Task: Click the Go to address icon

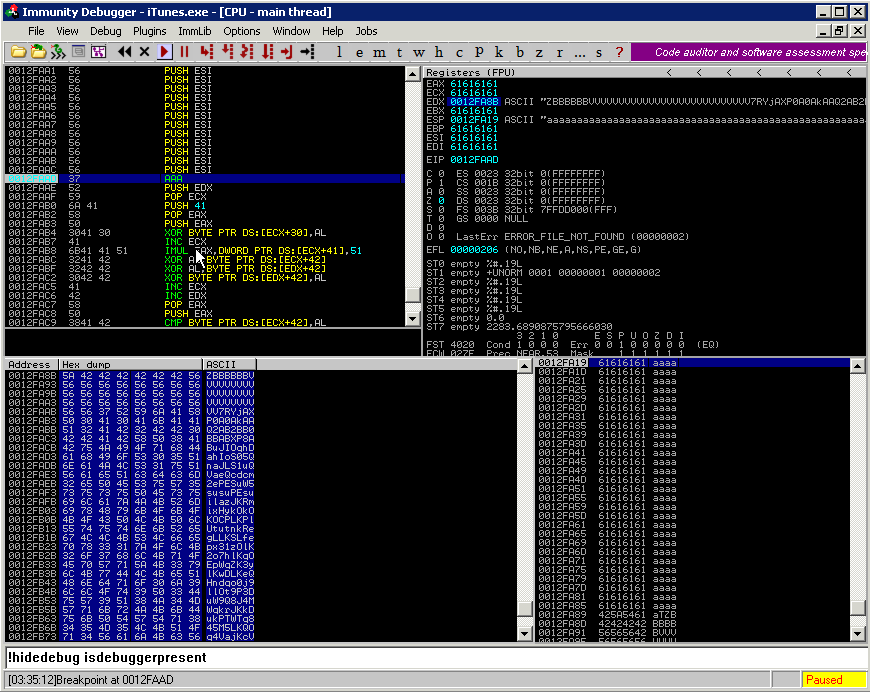Action: [307, 52]
